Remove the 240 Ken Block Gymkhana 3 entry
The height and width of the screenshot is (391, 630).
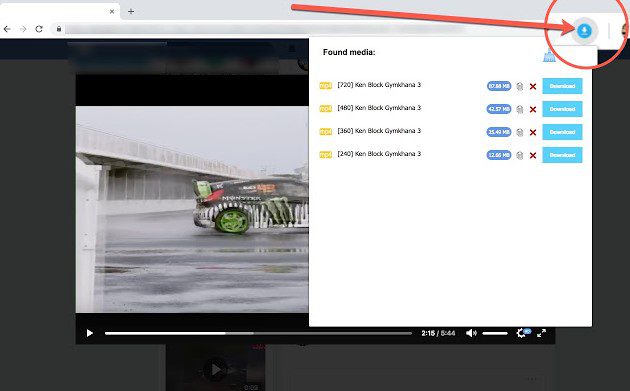(x=533, y=155)
